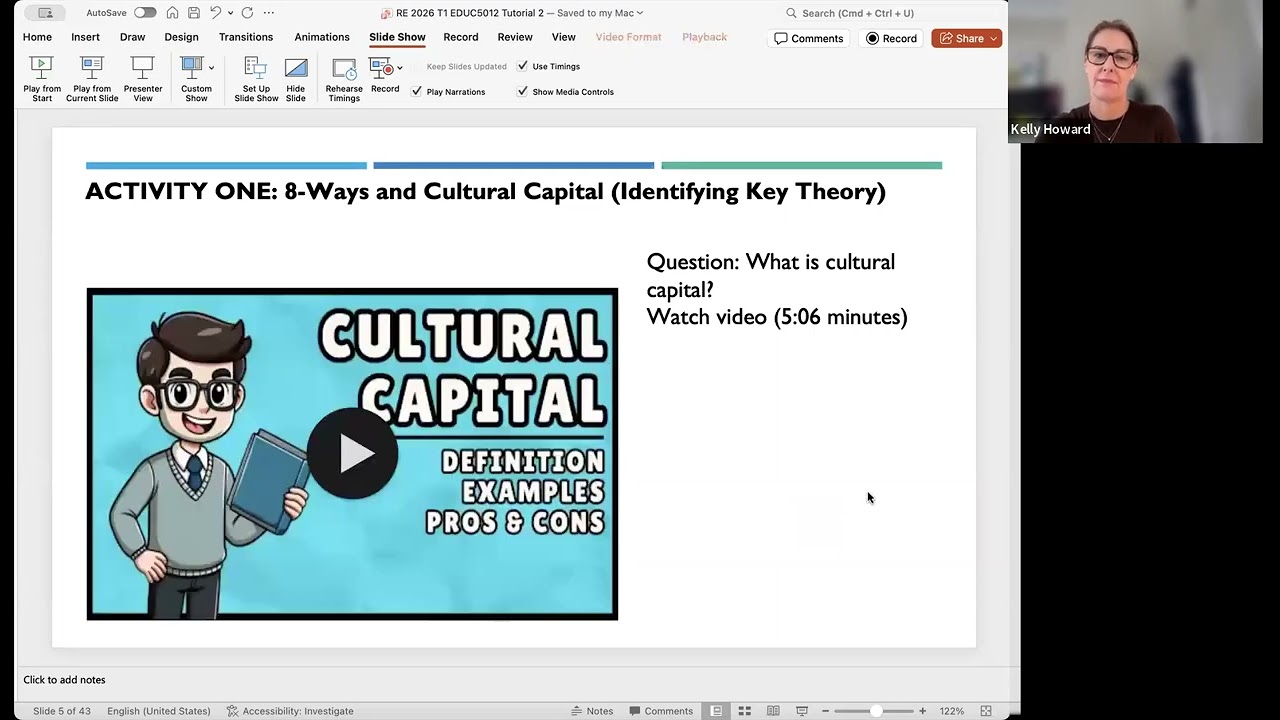Image resolution: width=1280 pixels, height=720 pixels.
Task: Open the Draw tab
Action: coord(132,37)
